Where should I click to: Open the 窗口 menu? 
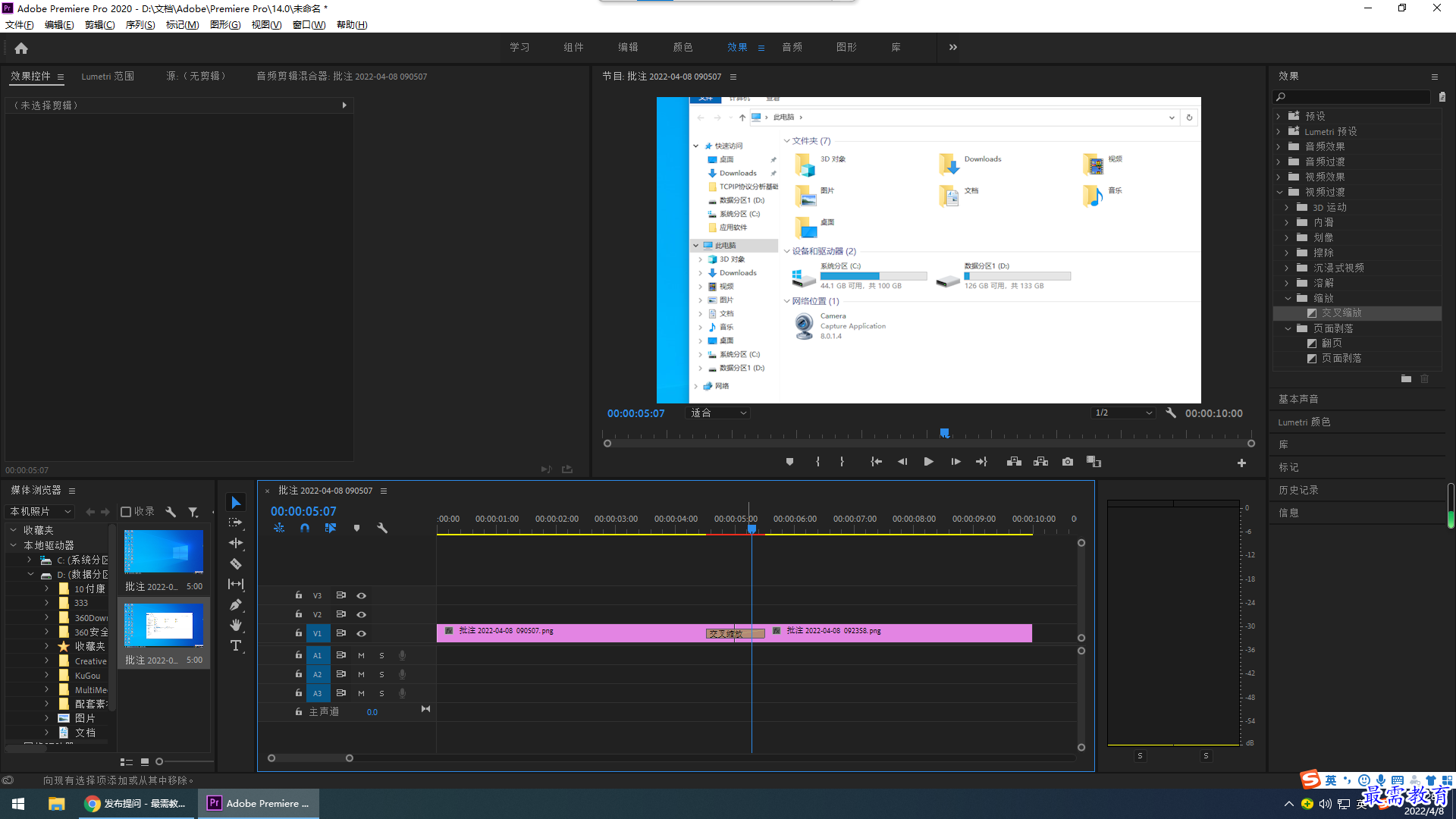[309, 25]
